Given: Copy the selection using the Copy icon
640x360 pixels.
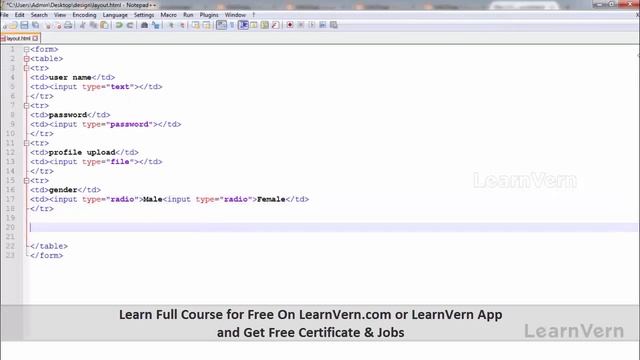Looking at the screenshot, I should pyautogui.click(x=93, y=25).
